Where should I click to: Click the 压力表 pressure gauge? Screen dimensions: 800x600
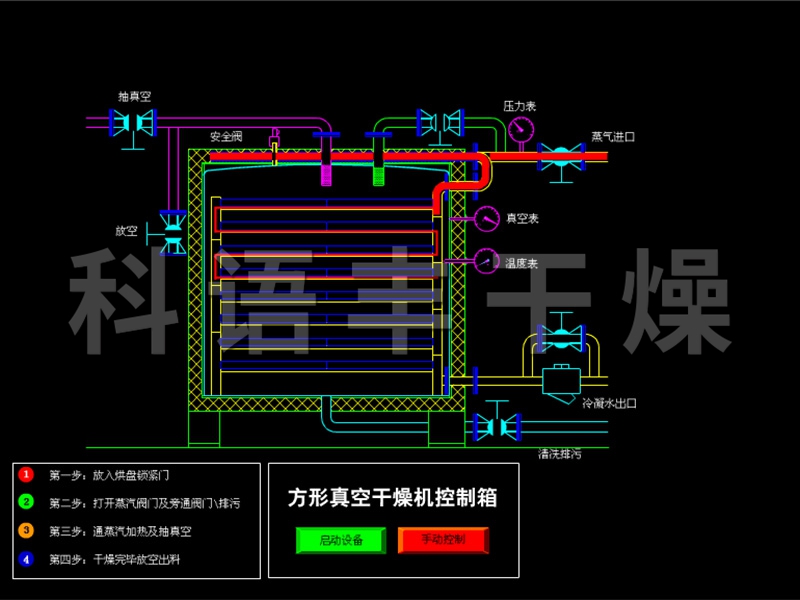[521, 130]
